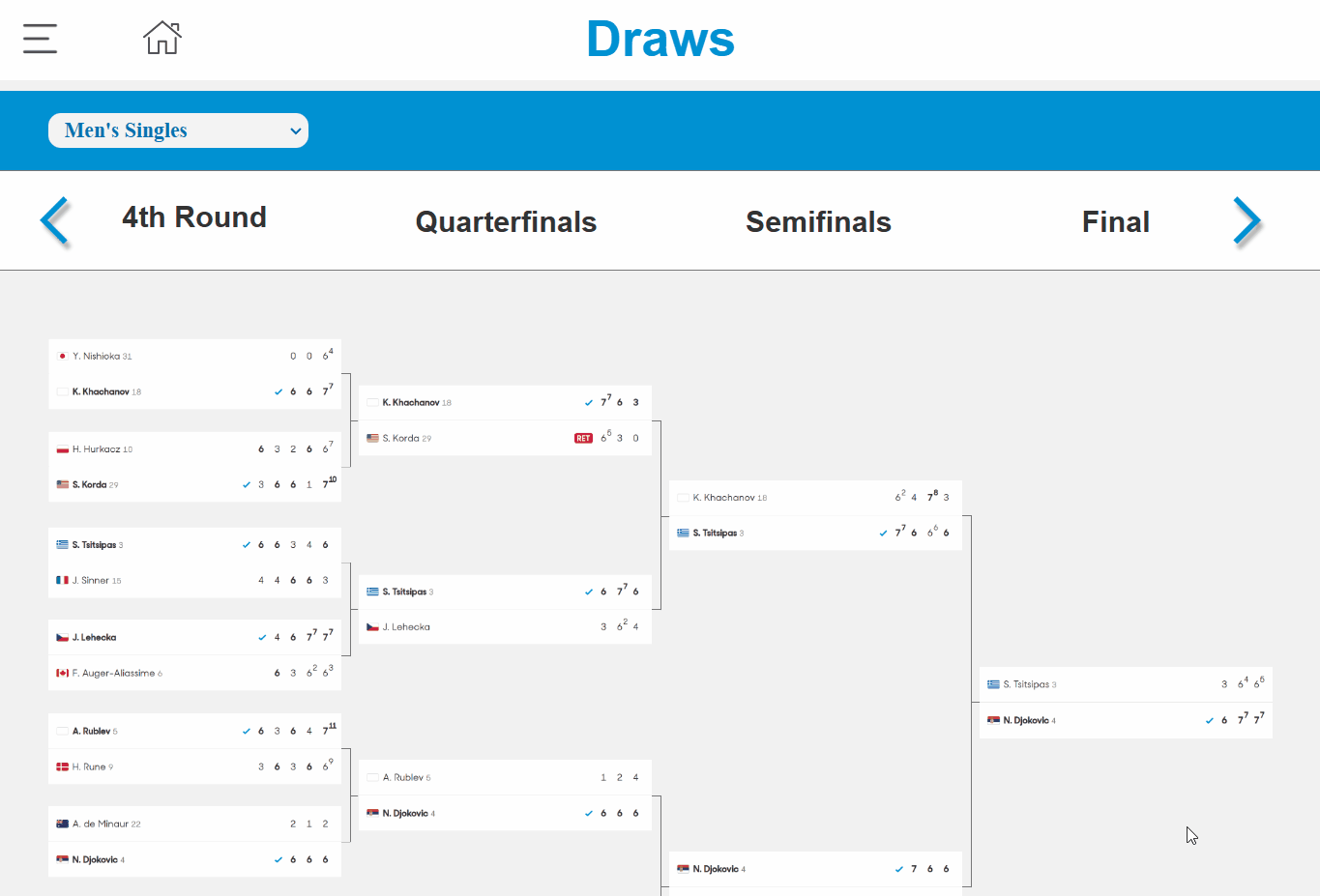Click the left arrow for previous rounds
Screen dimensions: 1320x896
55,221
